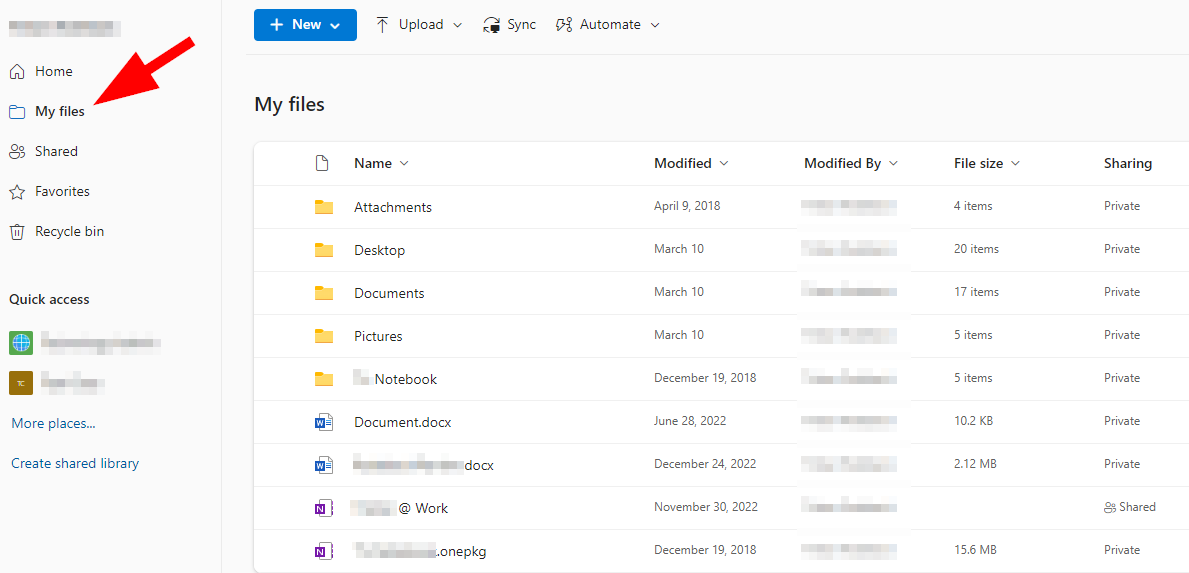
Task: Click the Recycle bin trash icon
Action: [x=17, y=232]
